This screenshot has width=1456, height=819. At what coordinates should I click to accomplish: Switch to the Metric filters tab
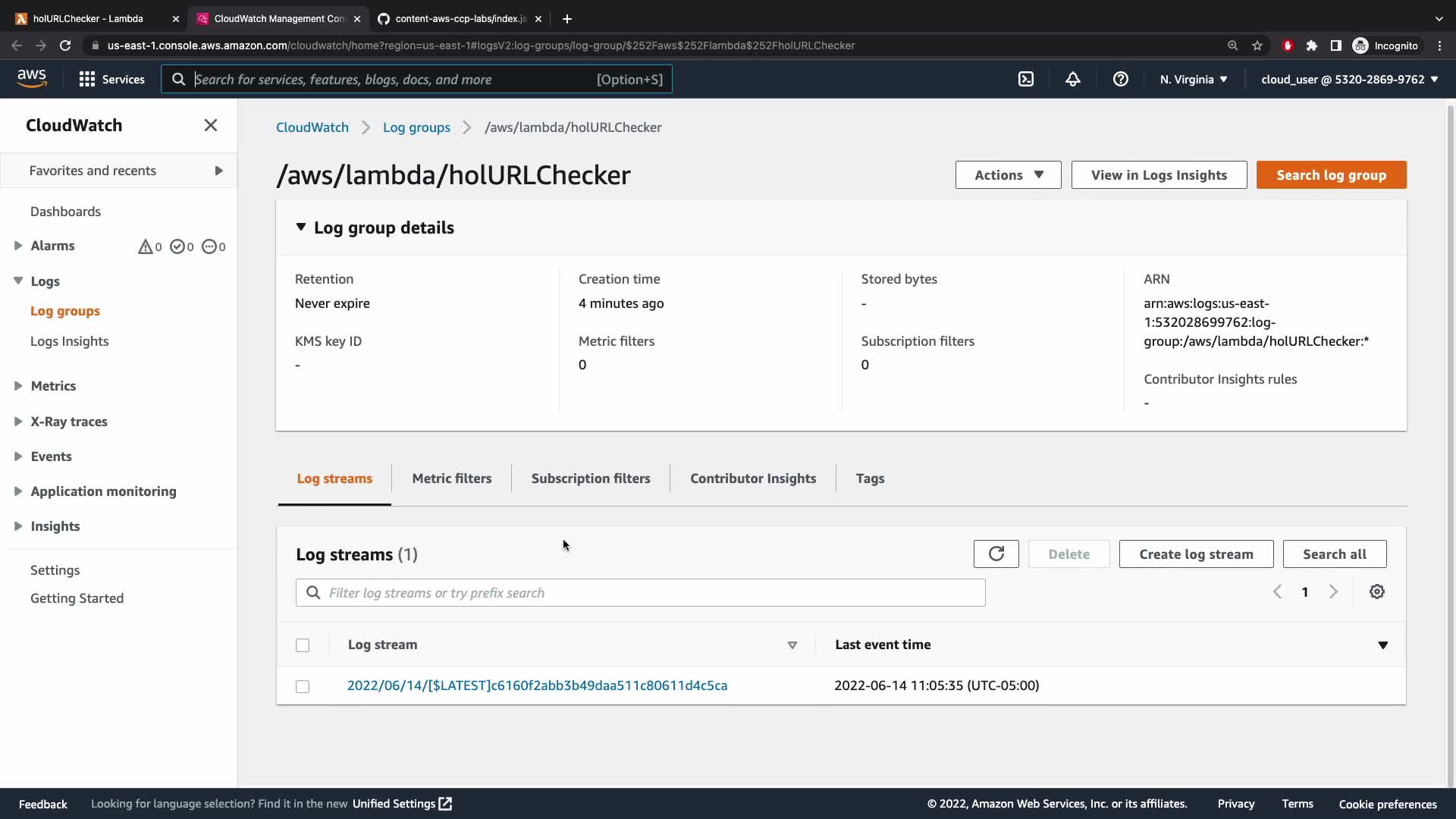(x=451, y=479)
